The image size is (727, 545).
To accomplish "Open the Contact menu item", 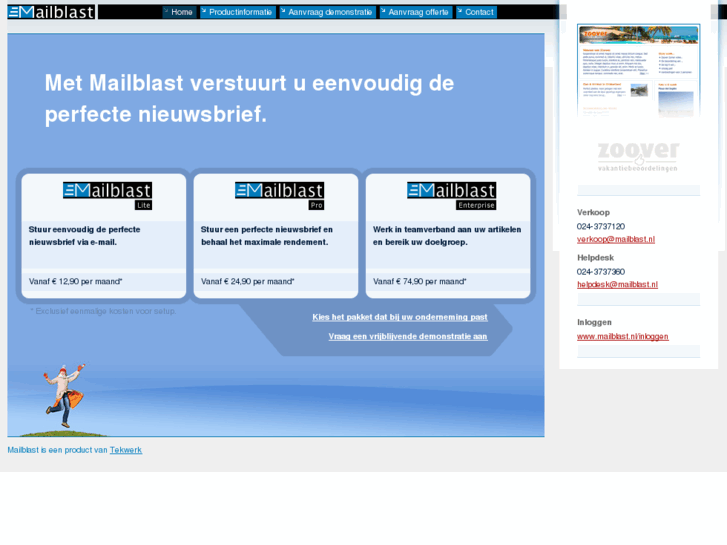I will click(476, 12).
